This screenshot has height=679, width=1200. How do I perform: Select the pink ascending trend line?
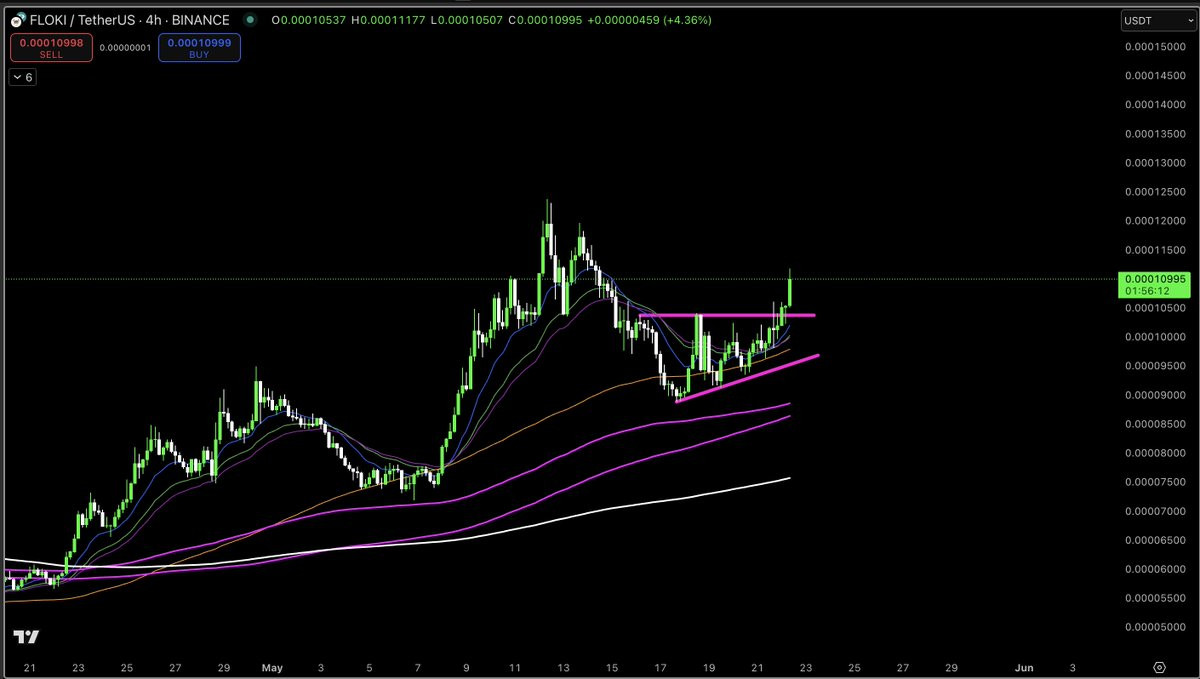click(748, 378)
